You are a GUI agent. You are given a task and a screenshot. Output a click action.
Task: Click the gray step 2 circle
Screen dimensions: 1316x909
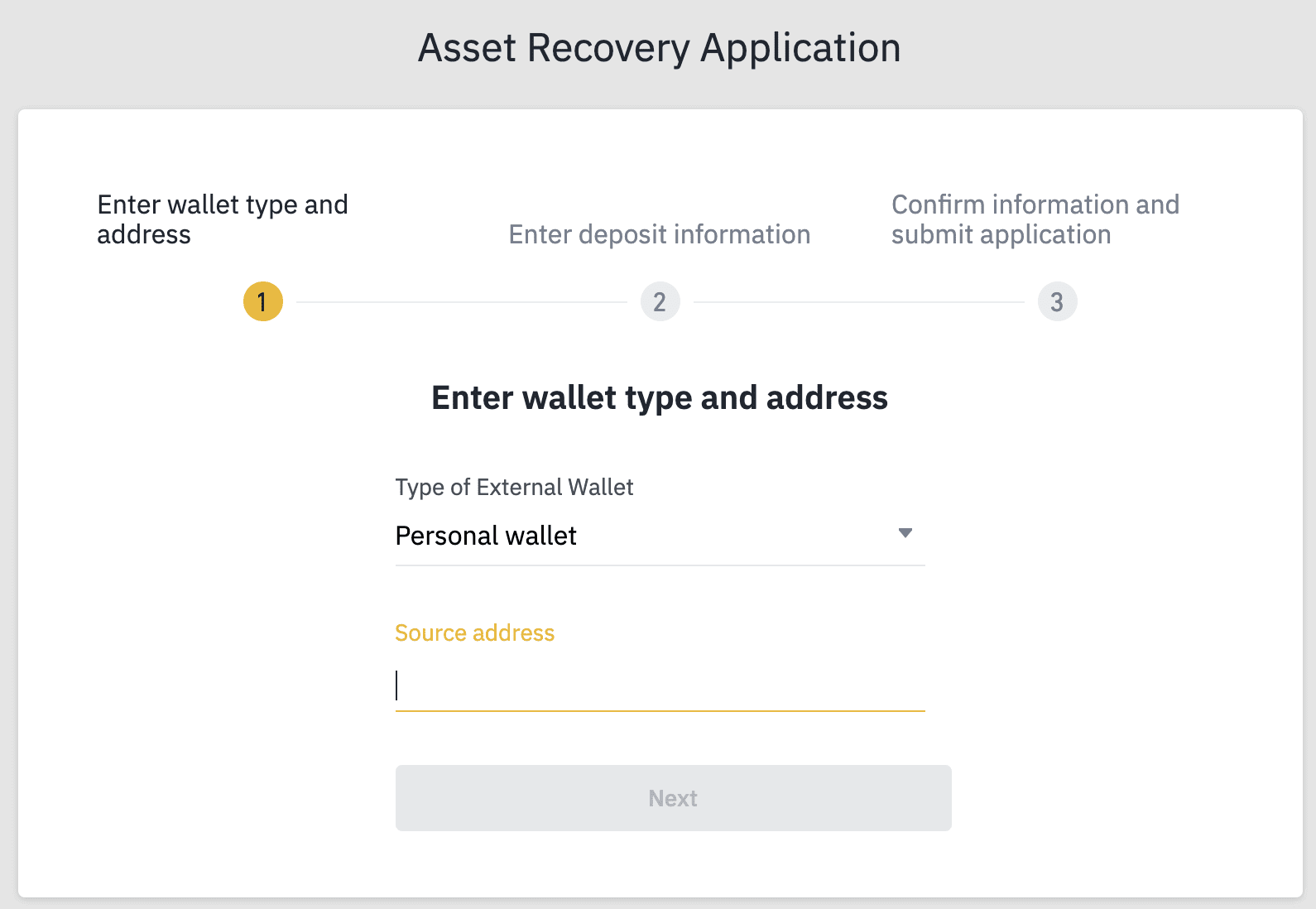pyautogui.click(x=660, y=301)
